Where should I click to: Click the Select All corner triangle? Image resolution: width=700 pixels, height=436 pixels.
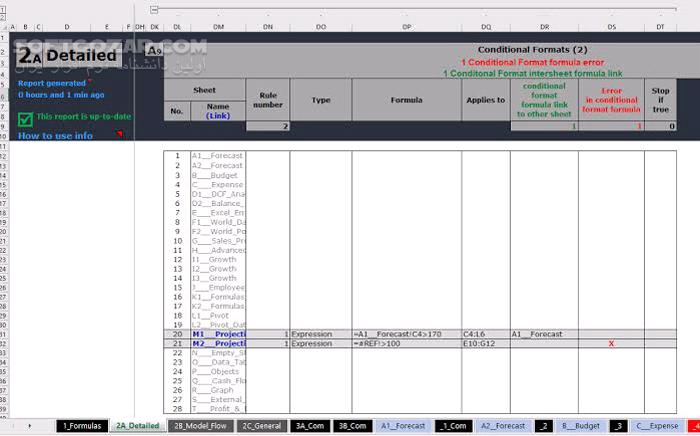coord(4,27)
